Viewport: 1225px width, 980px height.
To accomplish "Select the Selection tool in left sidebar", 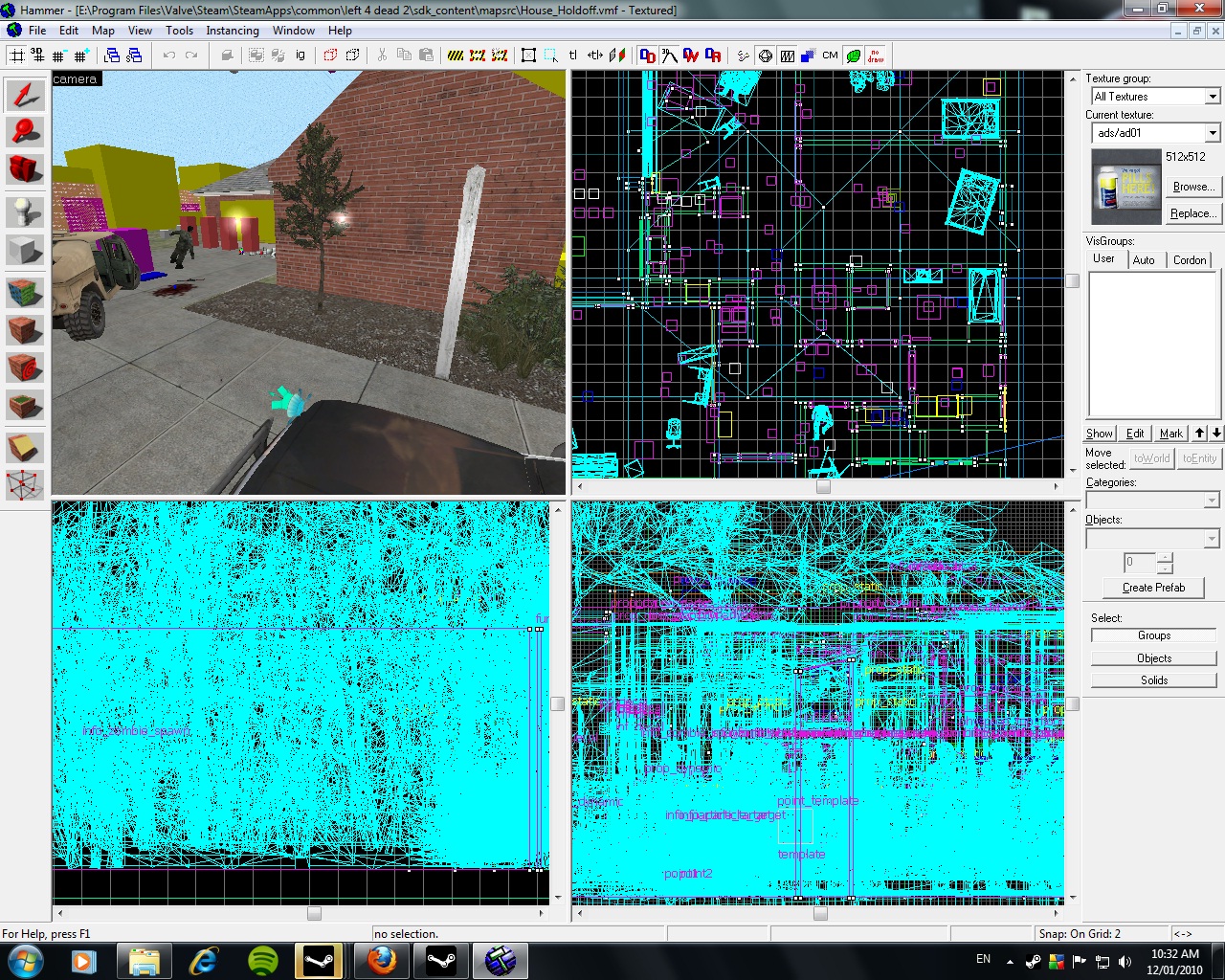I will click(26, 95).
